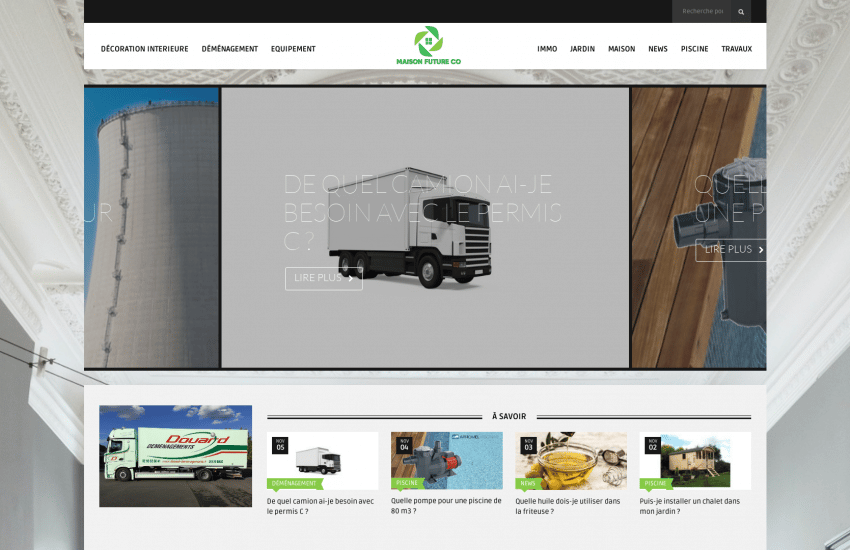Open the Travaux category

pyautogui.click(x=736, y=49)
